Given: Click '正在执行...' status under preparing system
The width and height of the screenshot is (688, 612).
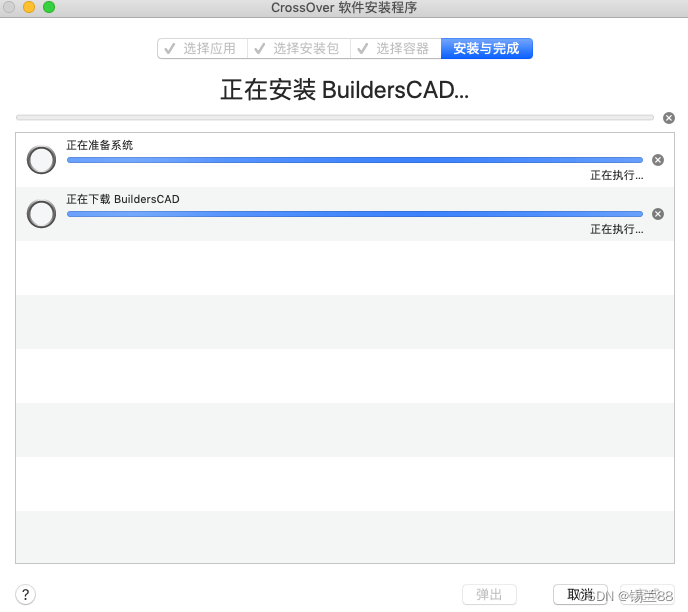Looking at the screenshot, I should pos(616,175).
